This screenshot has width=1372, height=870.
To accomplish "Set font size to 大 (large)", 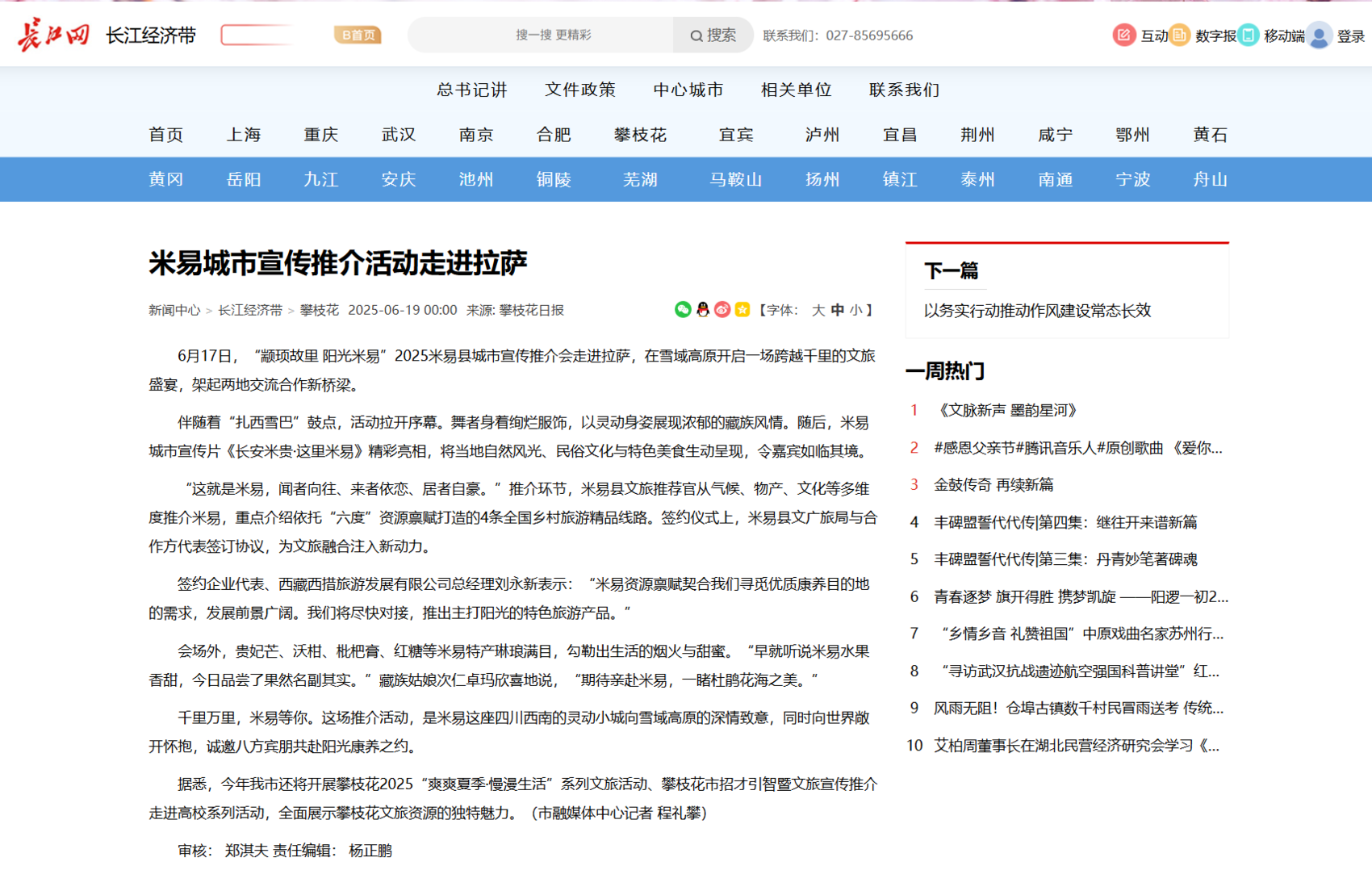I will pos(818,311).
